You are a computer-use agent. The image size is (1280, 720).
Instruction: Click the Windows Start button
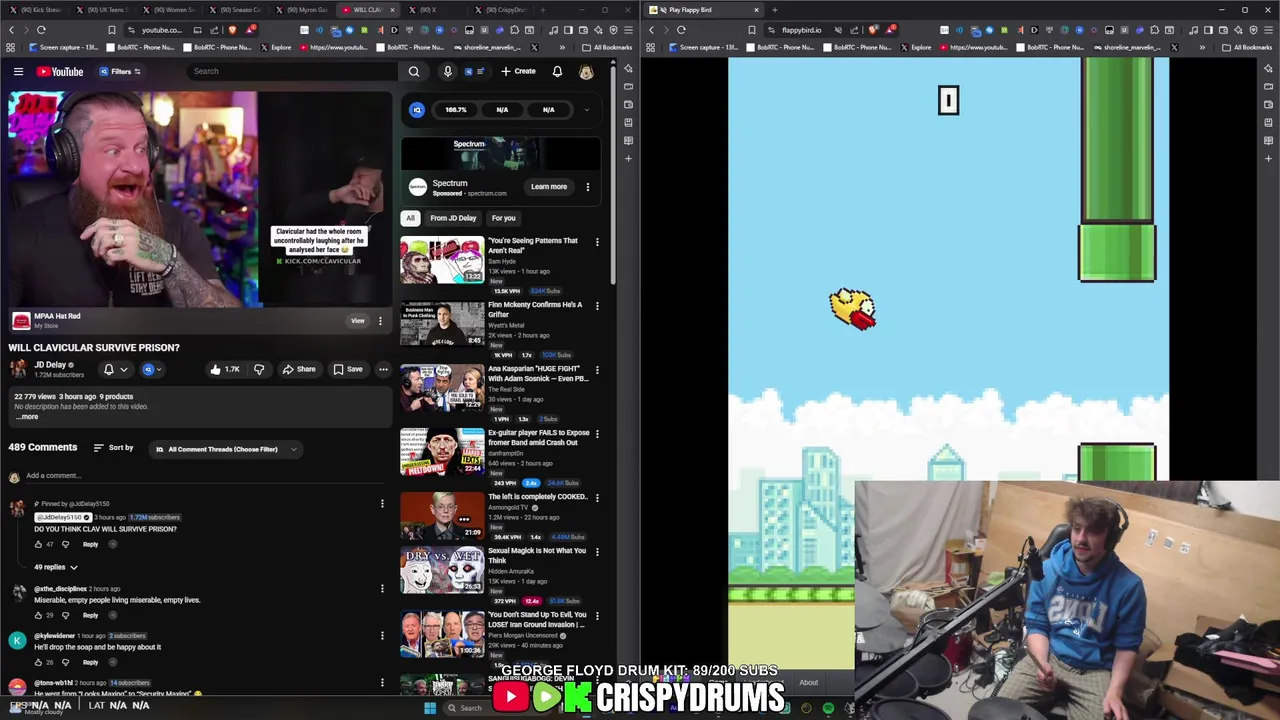pyautogui.click(x=430, y=708)
